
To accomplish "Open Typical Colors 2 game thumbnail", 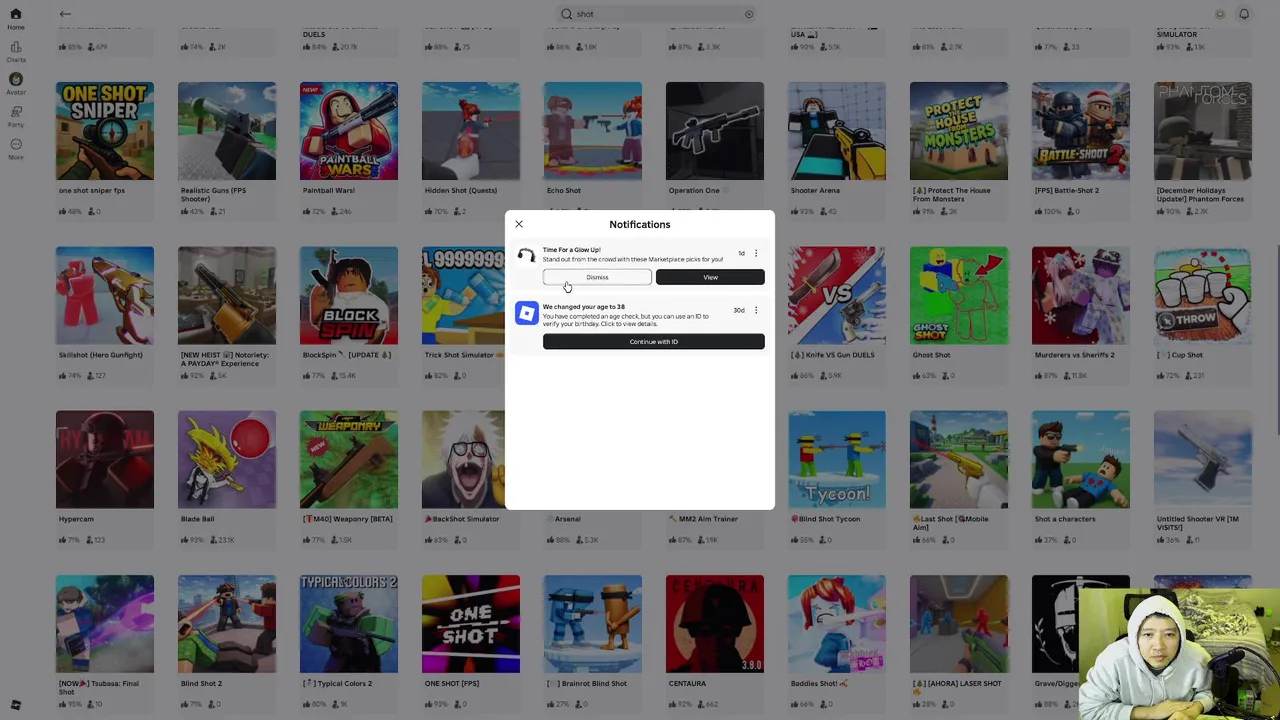I will 349,624.
